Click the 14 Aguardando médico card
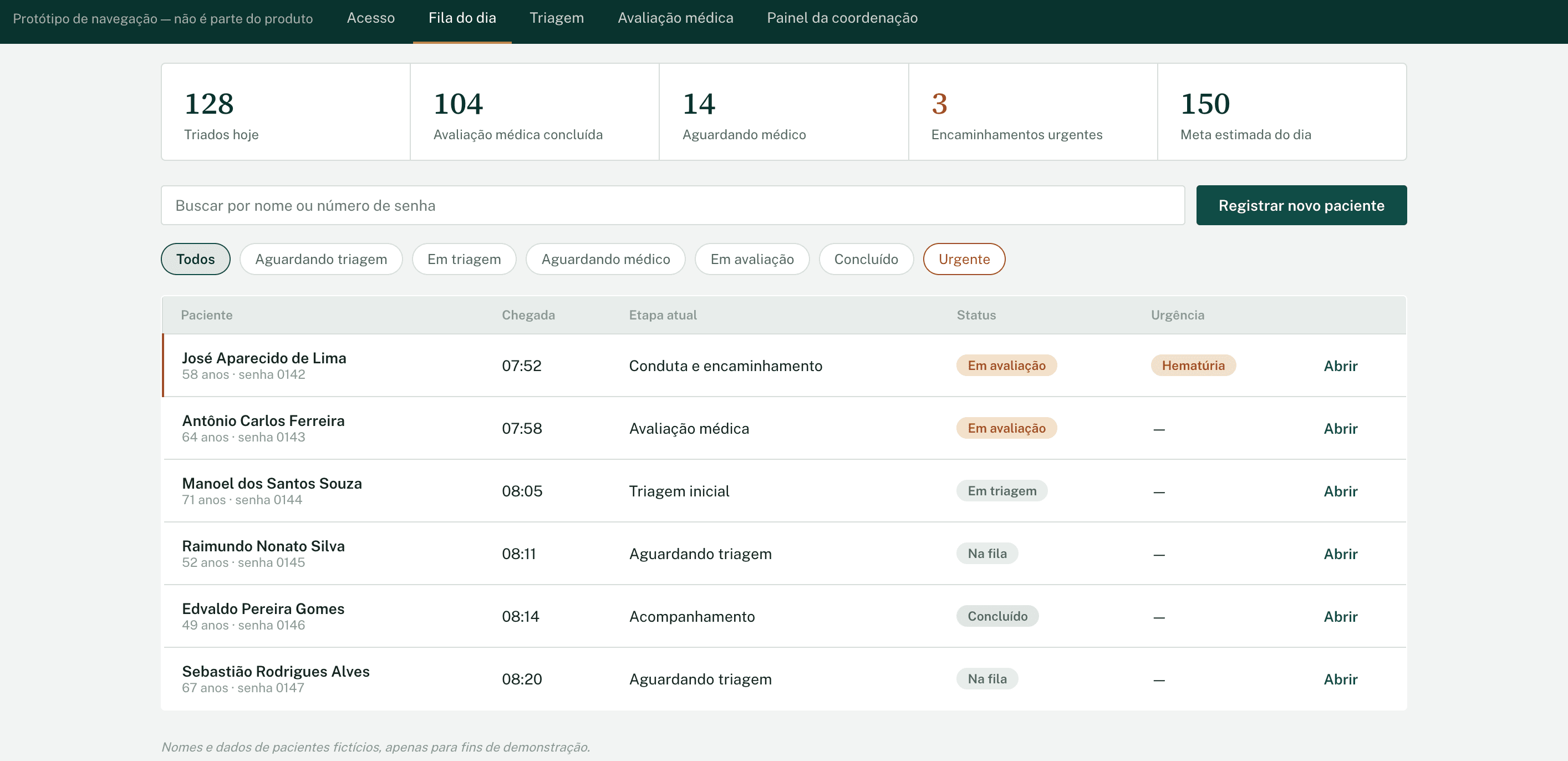The height and width of the screenshot is (761, 1568). click(x=783, y=112)
